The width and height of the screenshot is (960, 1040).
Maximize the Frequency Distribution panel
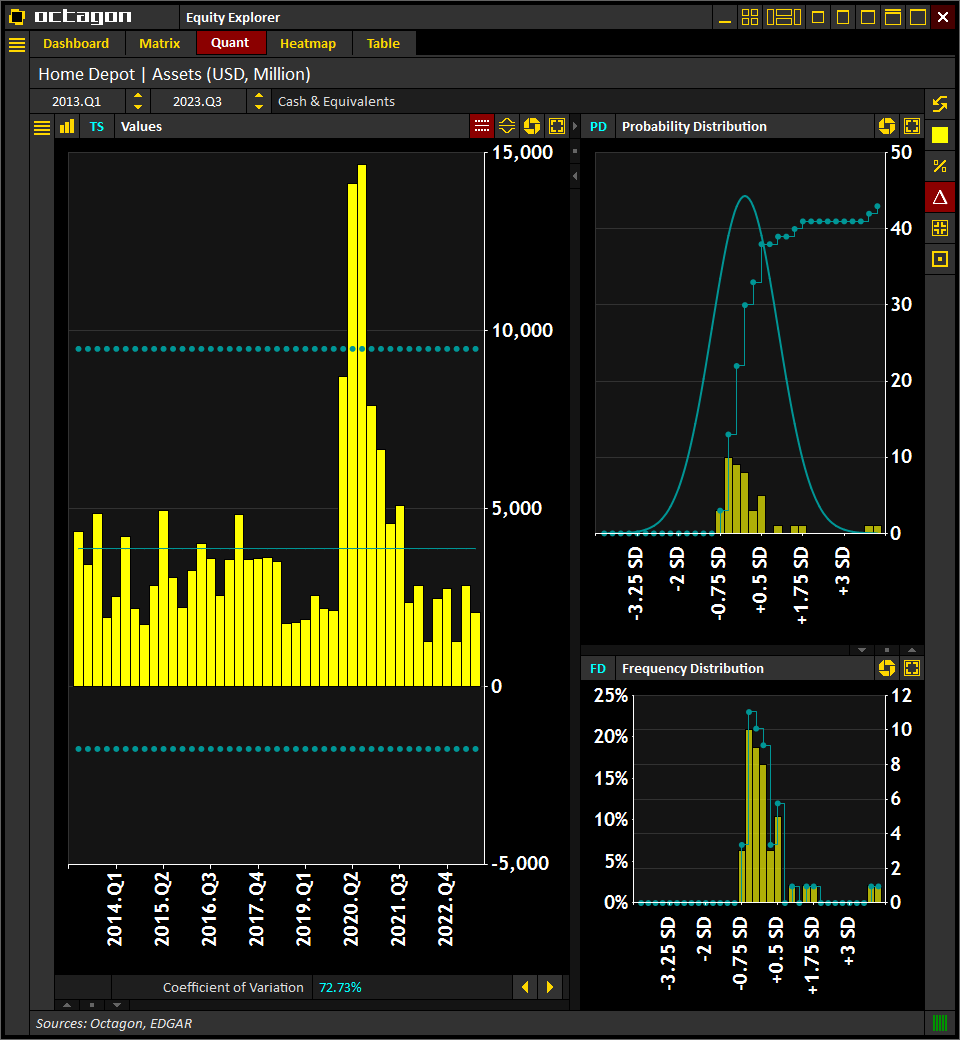912,668
